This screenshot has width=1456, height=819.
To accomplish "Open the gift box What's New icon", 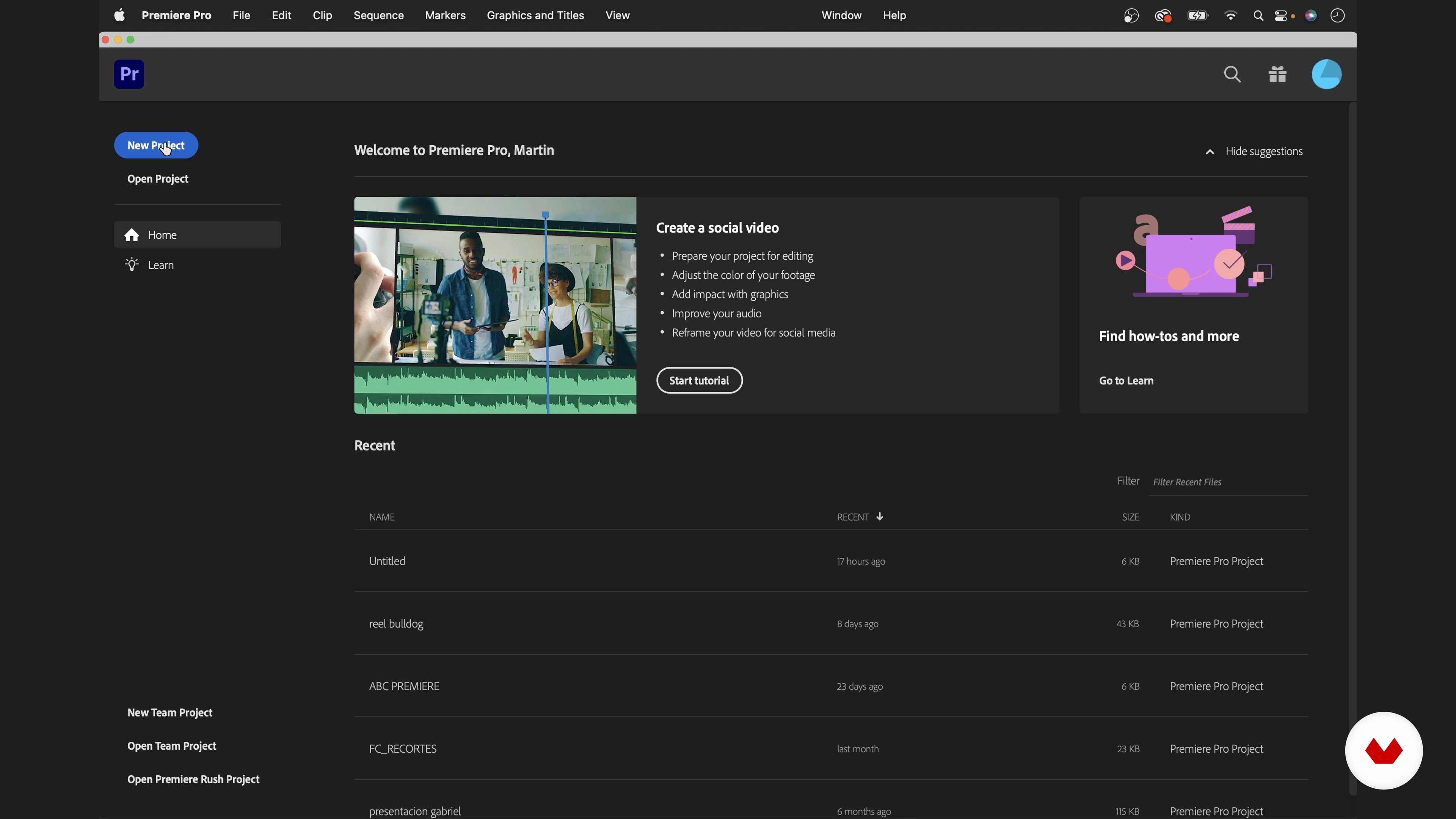I will 1277,74.
